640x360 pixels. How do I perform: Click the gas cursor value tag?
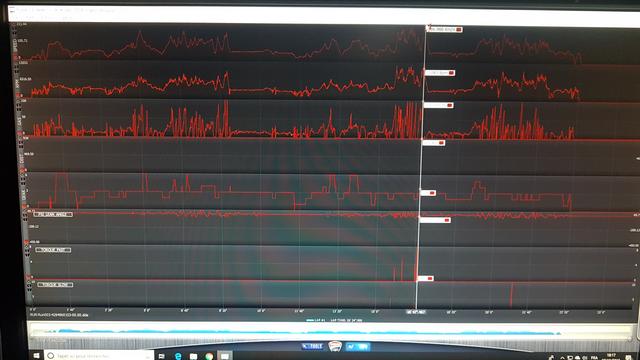pos(438,105)
